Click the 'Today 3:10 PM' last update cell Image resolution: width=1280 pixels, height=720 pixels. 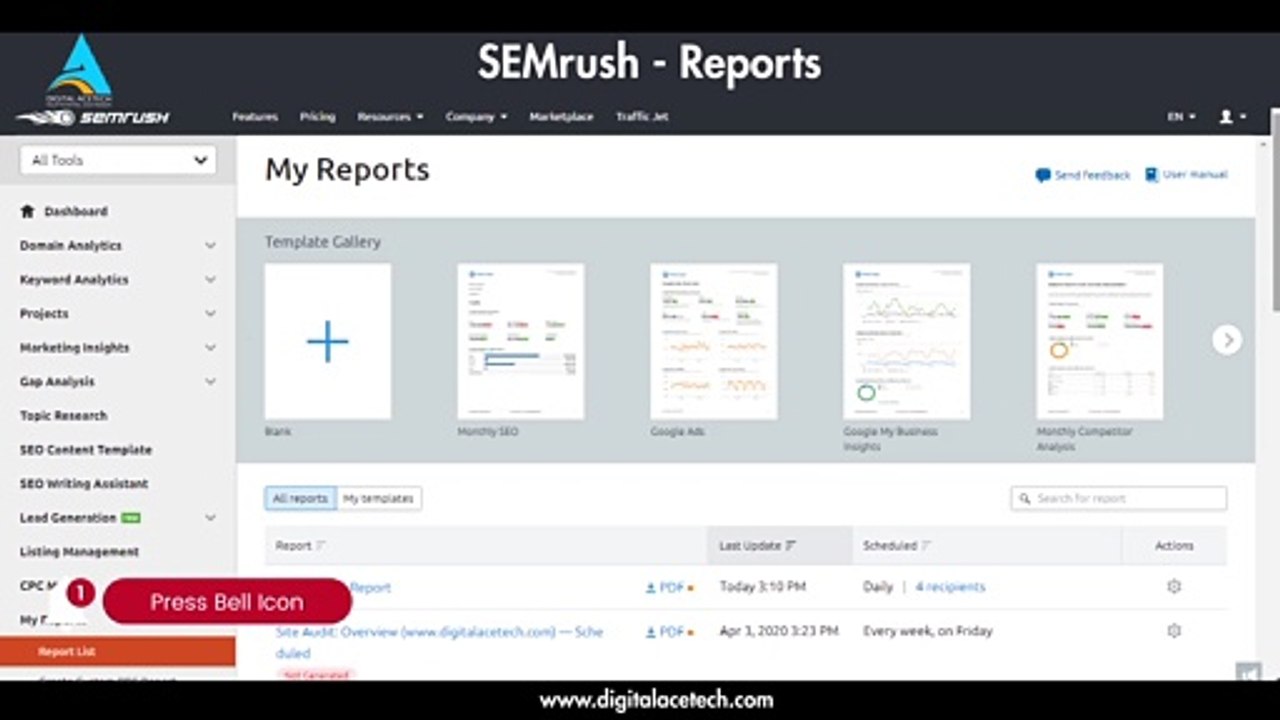[x=762, y=587]
